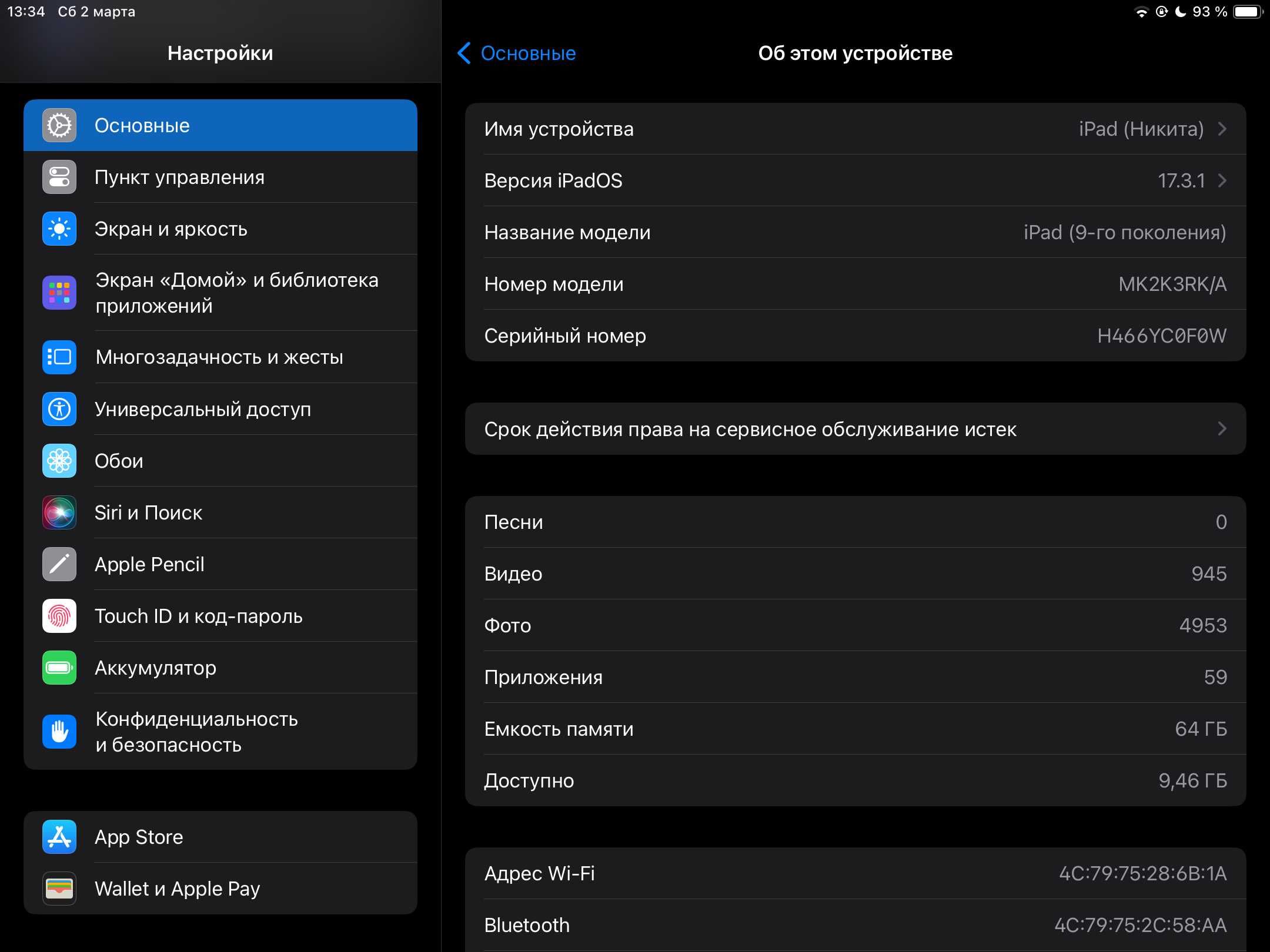Tap the General gear icon
This screenshot has width=1270, height=952.
59,125
